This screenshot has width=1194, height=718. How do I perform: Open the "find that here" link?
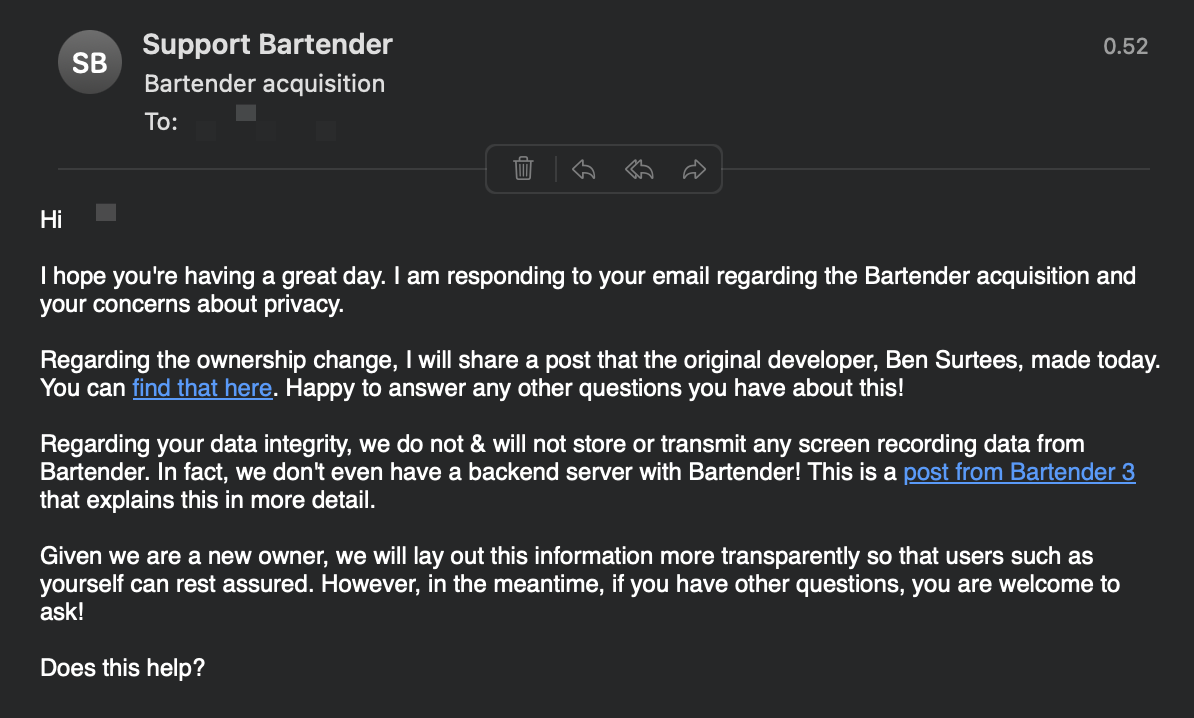[202, 387]
